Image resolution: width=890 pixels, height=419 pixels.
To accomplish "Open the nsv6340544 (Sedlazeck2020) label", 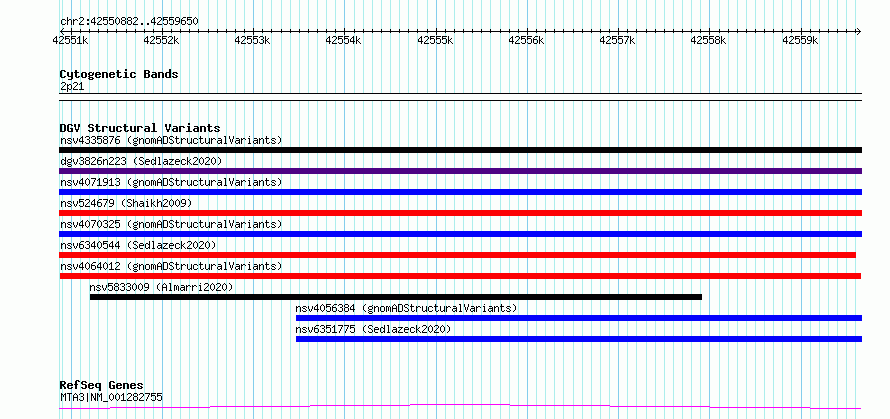I will tap(138, 245).
